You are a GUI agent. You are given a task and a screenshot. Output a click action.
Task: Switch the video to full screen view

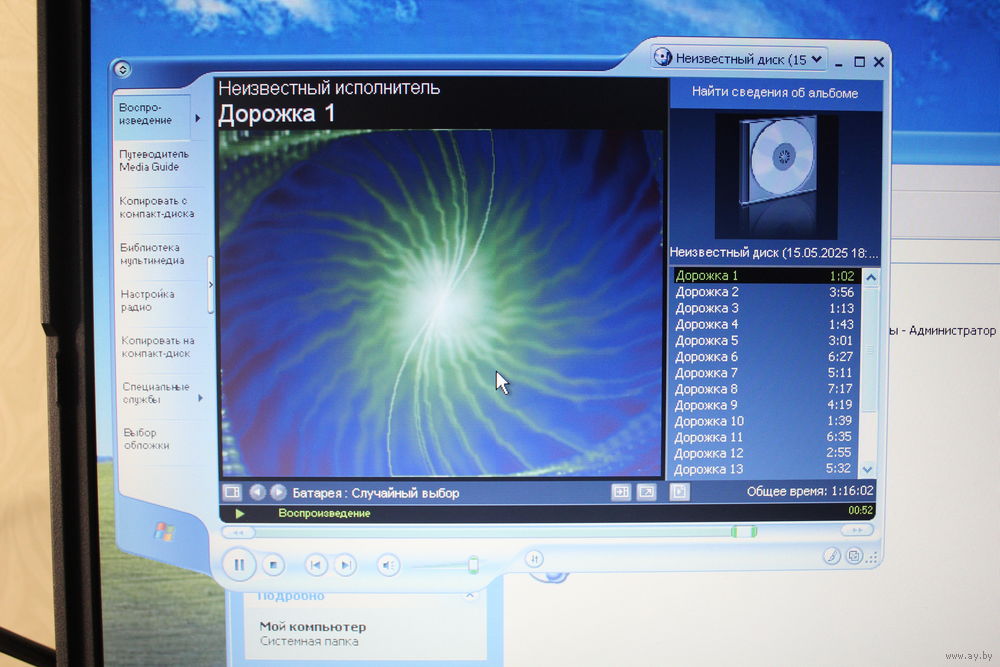[x=647, y=492]
